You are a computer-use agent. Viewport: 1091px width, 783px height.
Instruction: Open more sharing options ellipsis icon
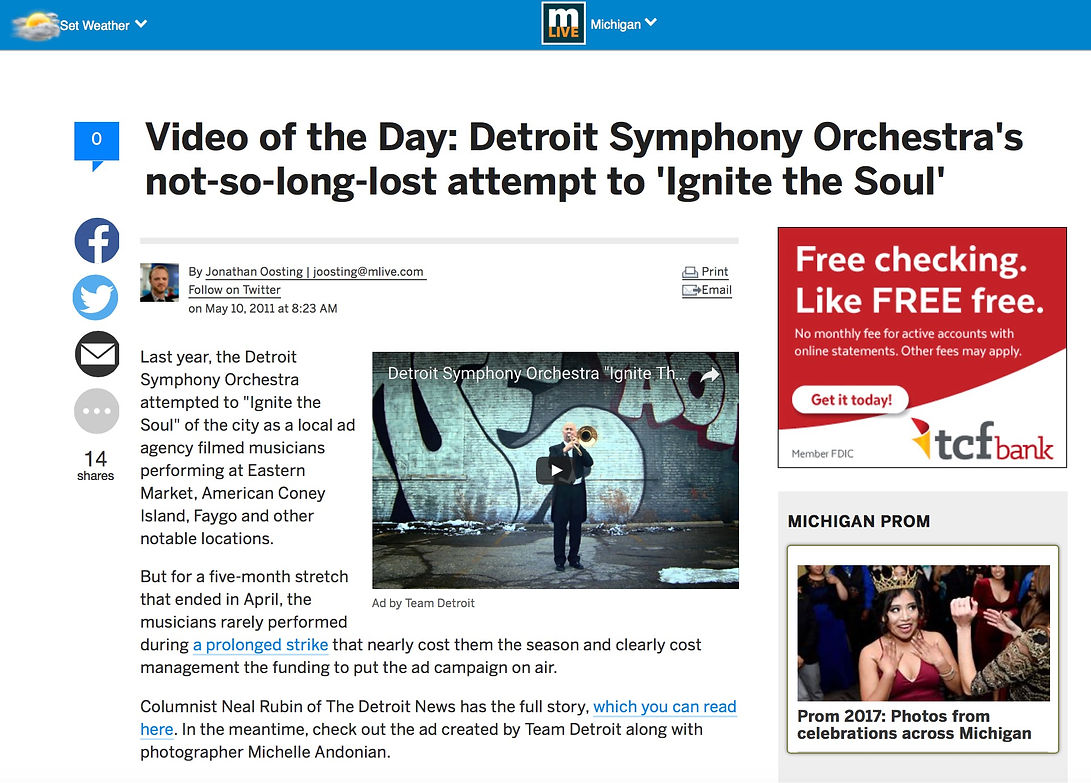tap(97, 411)
